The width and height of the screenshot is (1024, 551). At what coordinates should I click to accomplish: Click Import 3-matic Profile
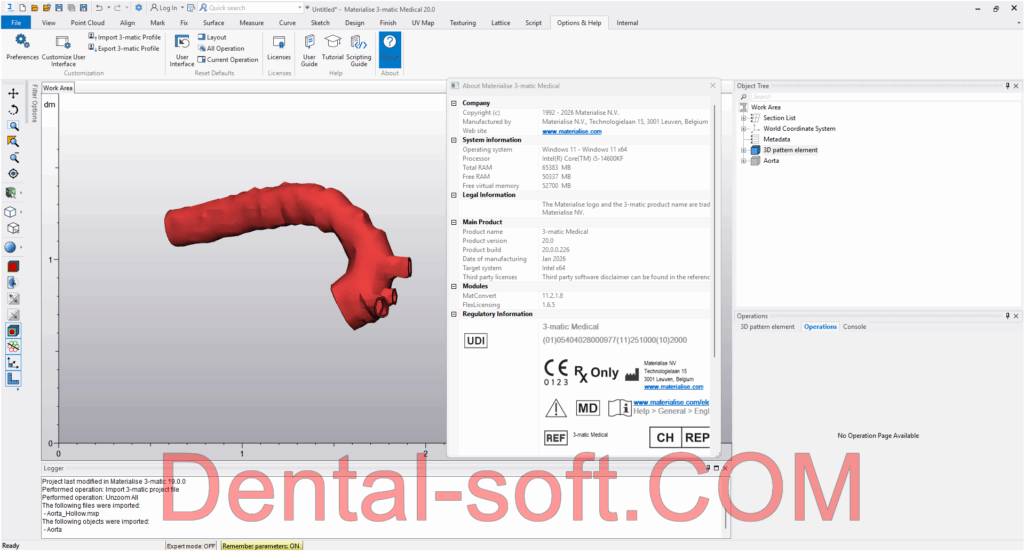[124, 37]
